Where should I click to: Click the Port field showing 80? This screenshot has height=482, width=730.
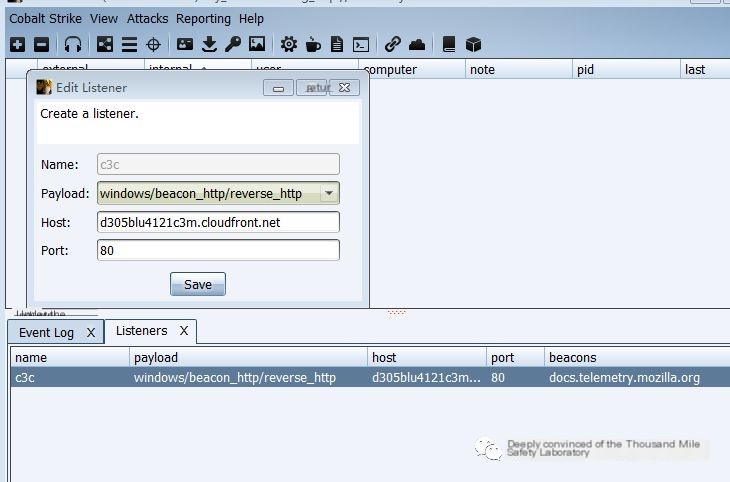(218, 250)
